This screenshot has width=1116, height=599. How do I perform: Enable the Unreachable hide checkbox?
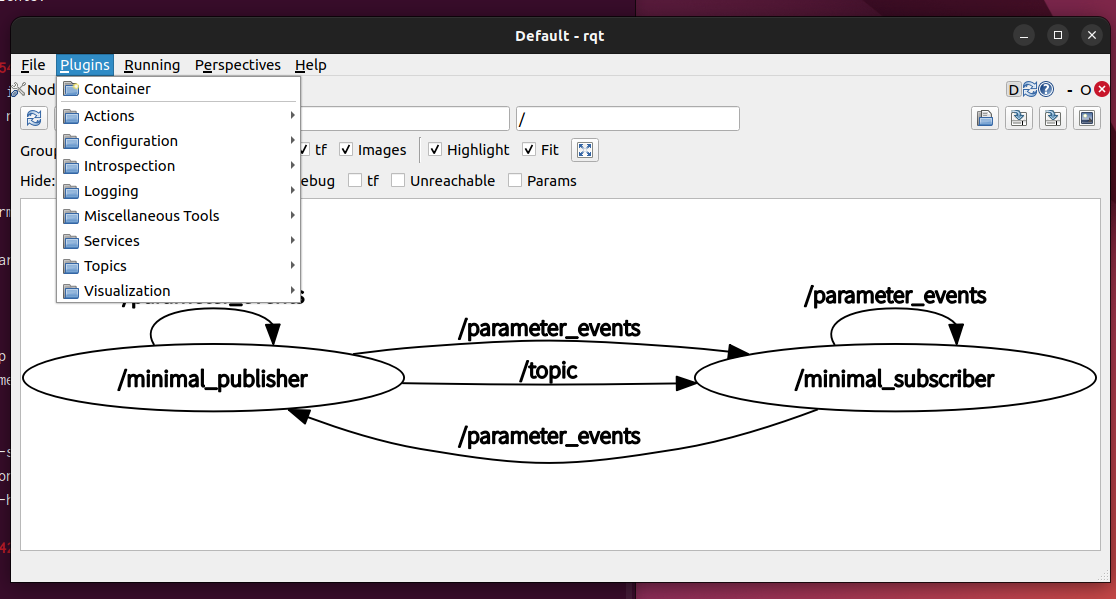[x=398, y=181]
